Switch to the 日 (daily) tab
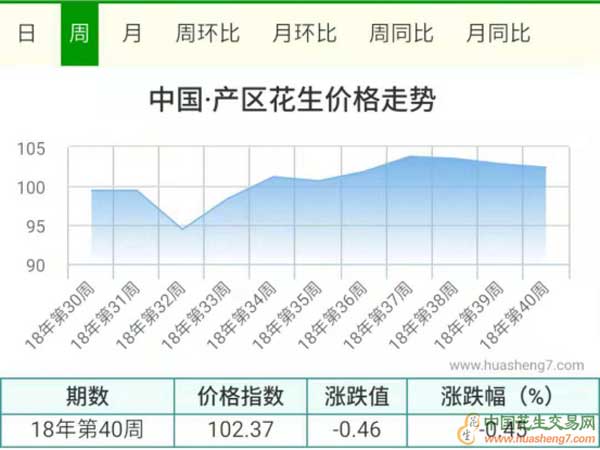The height and width of the screenshot is (450, 600). point(27,33)
